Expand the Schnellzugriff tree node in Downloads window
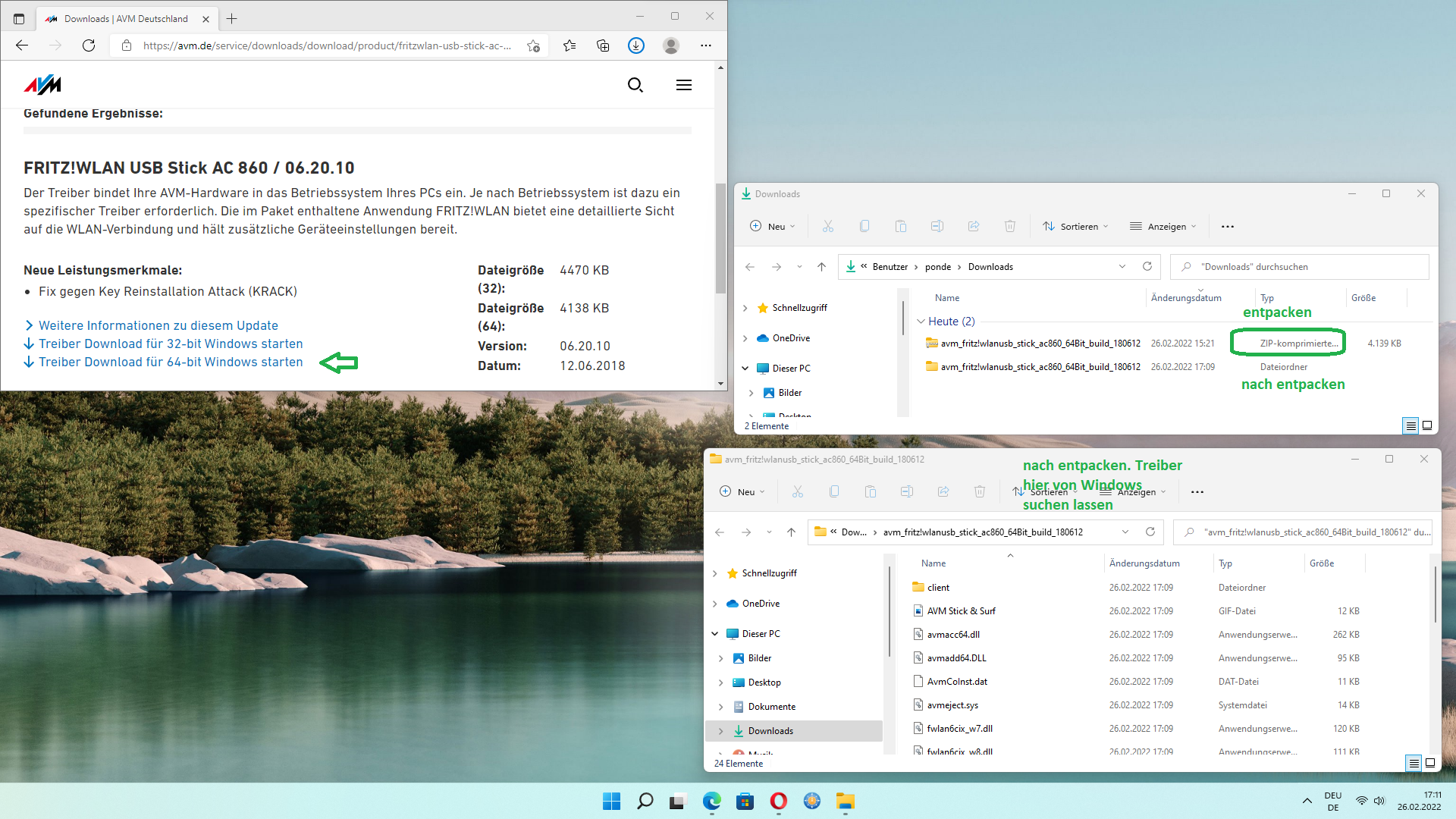This screenshot has height=819, width=1456. pyautogui.click(x=745, y=308)
